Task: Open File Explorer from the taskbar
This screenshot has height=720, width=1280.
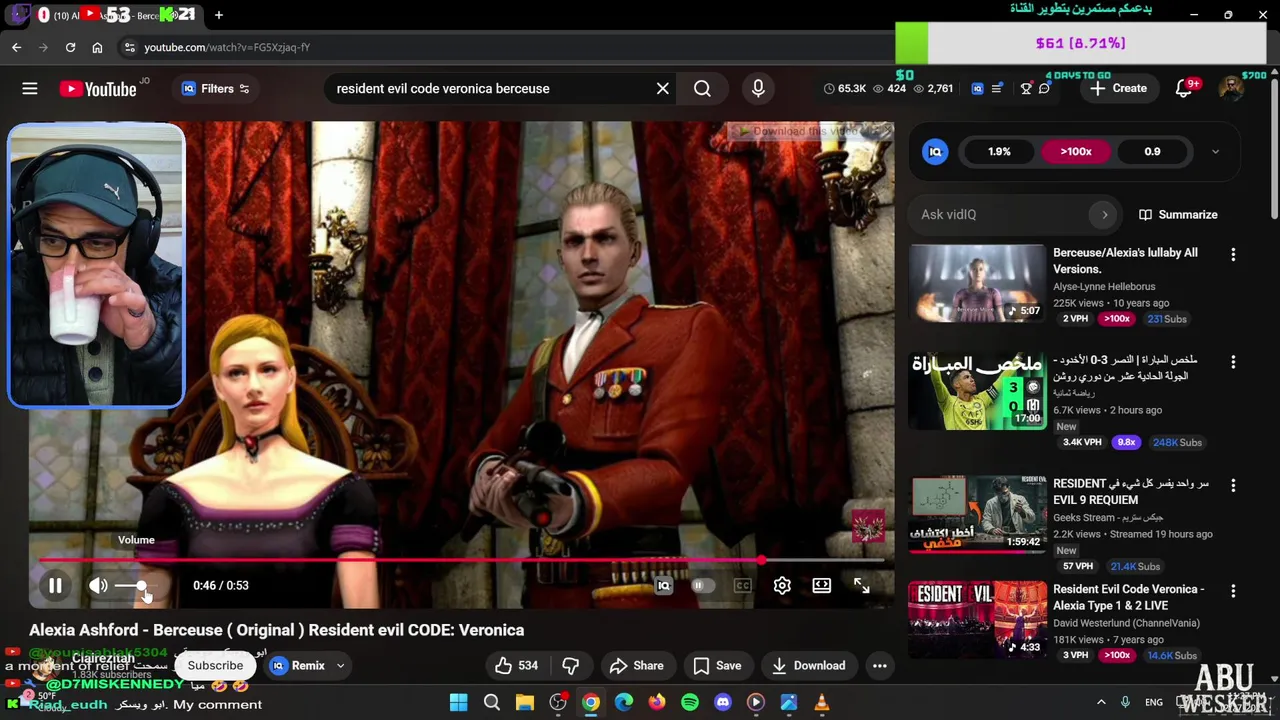Action: [x=524, y=703]
